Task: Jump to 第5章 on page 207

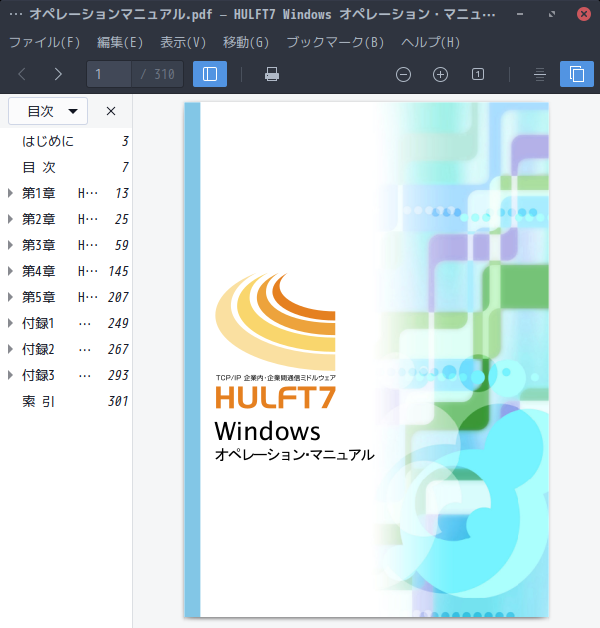Action: pyautogui.click(x=66, y=297)
